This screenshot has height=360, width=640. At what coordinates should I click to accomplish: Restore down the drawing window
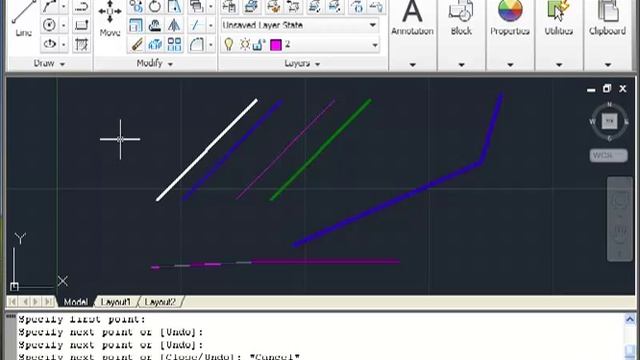click(607, 89)
